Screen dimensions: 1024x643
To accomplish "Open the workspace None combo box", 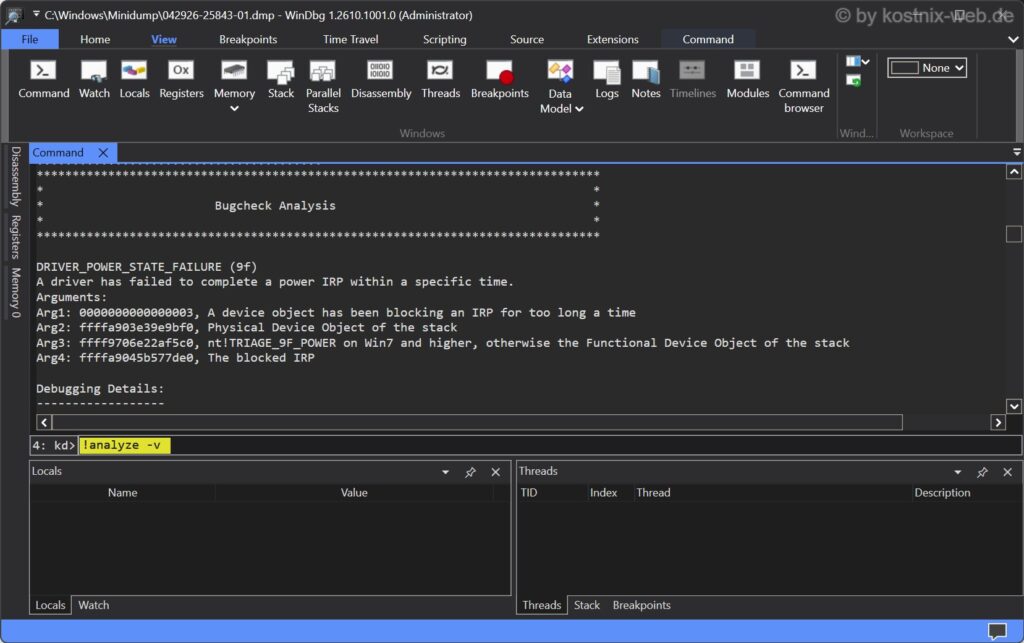I will pos(927,68).
